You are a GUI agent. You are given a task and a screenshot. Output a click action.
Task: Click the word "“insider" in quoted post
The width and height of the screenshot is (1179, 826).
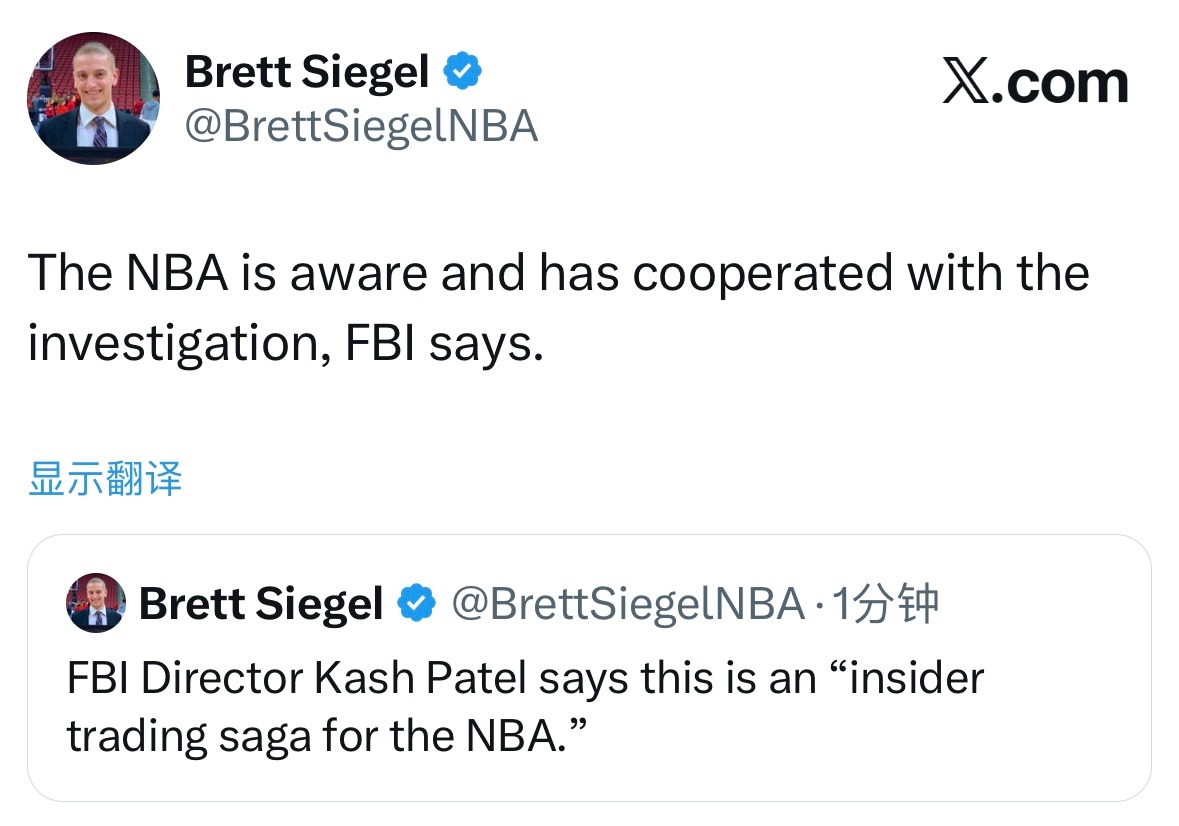coord(906,678)
